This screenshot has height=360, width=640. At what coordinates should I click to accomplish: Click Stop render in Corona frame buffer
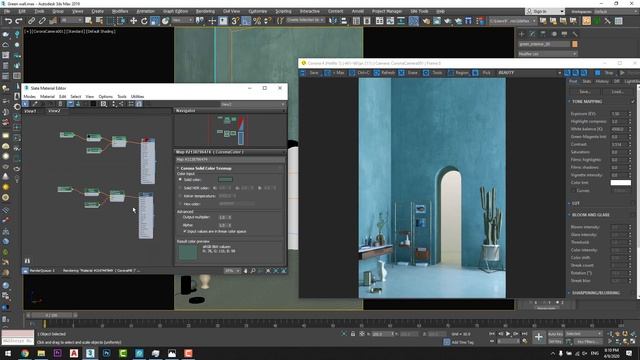[x=605, y=73]
